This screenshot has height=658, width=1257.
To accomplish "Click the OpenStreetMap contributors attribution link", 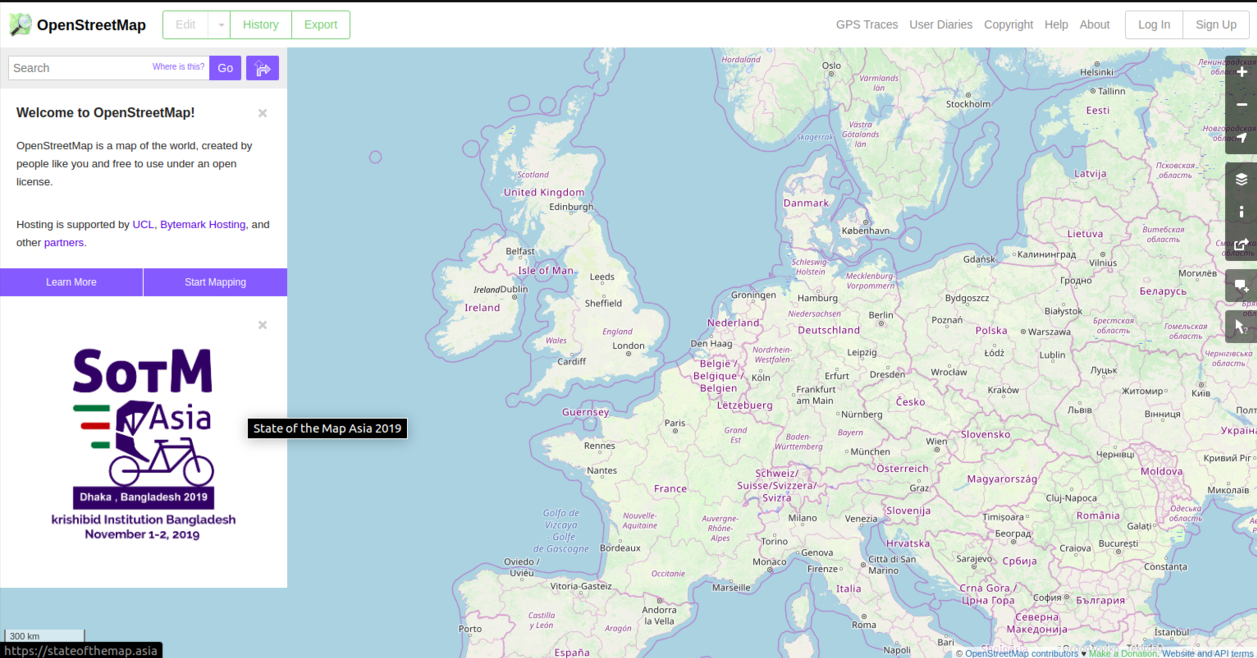I will (1022, 653).
